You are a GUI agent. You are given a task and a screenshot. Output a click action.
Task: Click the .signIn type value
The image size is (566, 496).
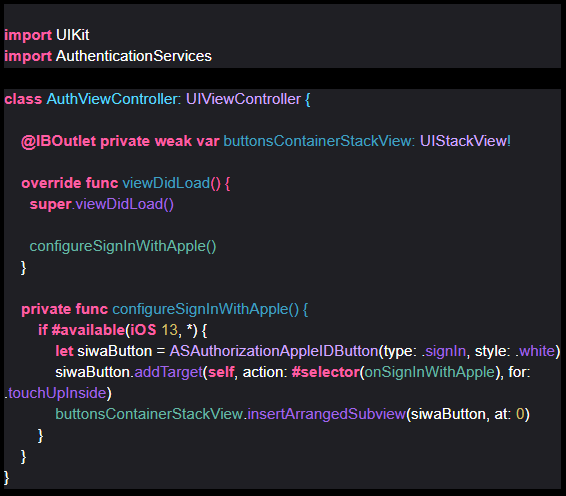click(444, 351)
